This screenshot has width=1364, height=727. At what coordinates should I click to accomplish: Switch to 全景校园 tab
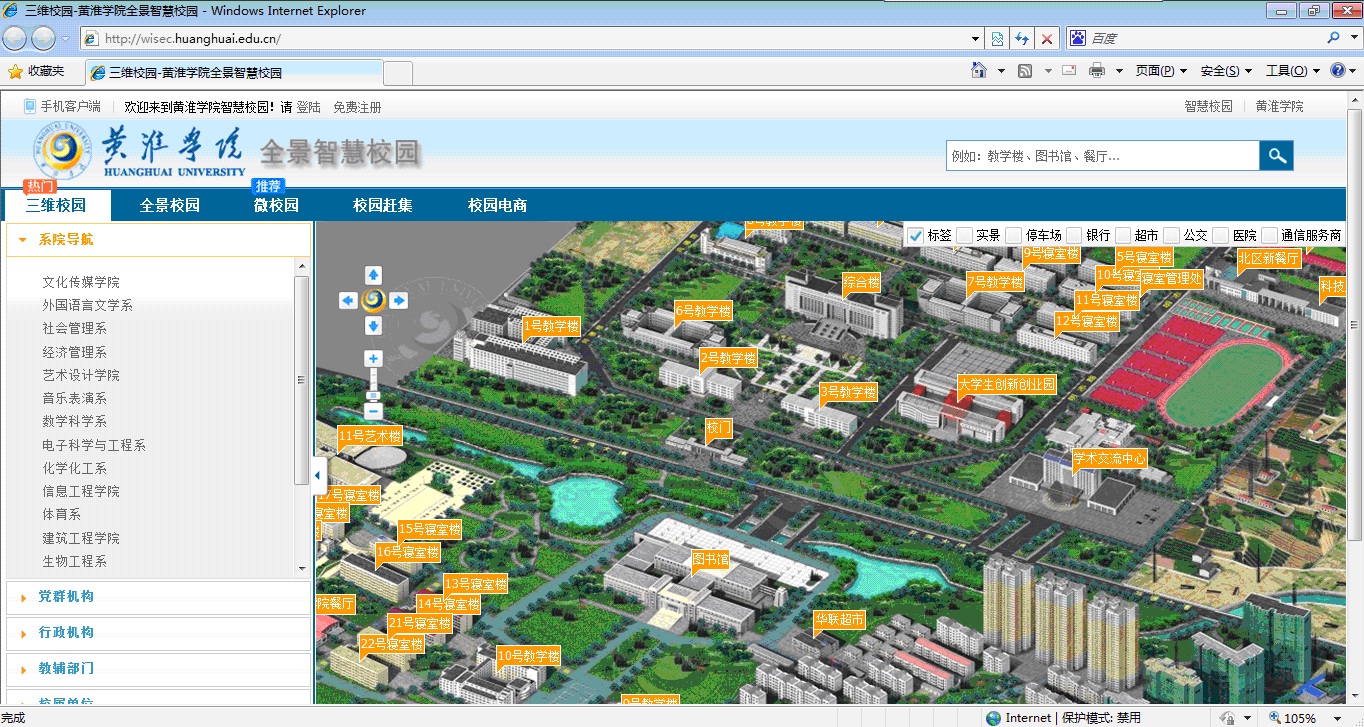170,205
